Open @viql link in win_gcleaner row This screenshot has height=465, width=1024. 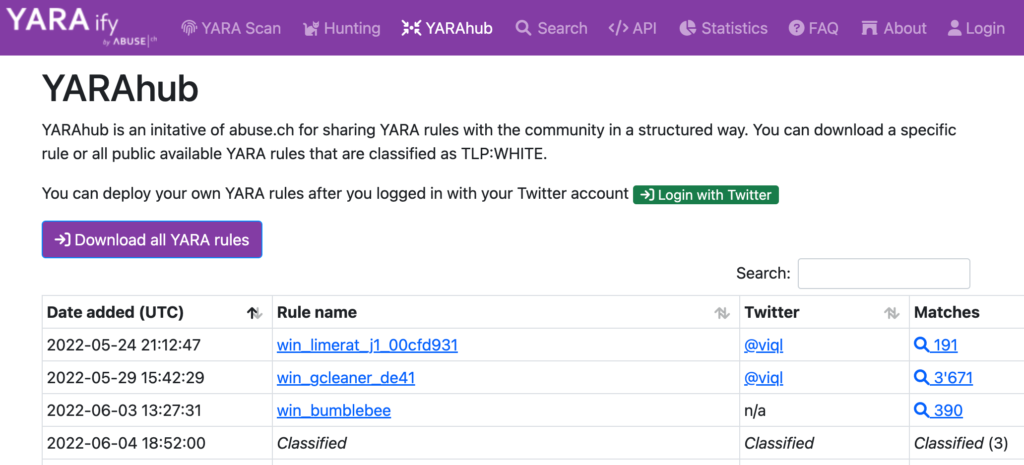coord(763,377)
